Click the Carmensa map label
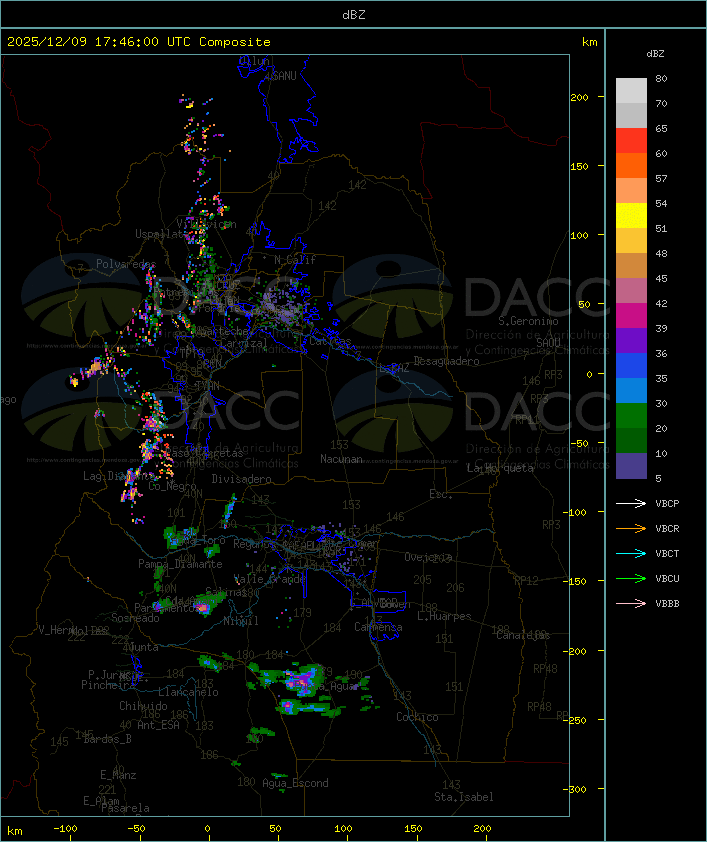Viewport: 707px width, 842px height. 378,627
